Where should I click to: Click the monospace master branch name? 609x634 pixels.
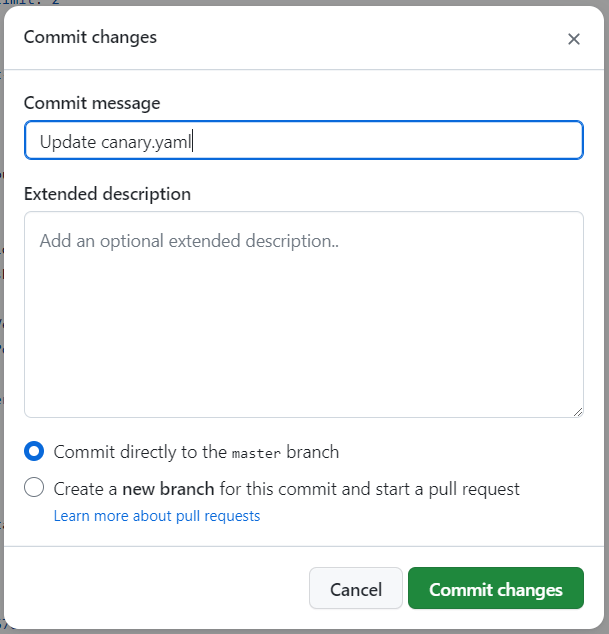coord(257,453)
